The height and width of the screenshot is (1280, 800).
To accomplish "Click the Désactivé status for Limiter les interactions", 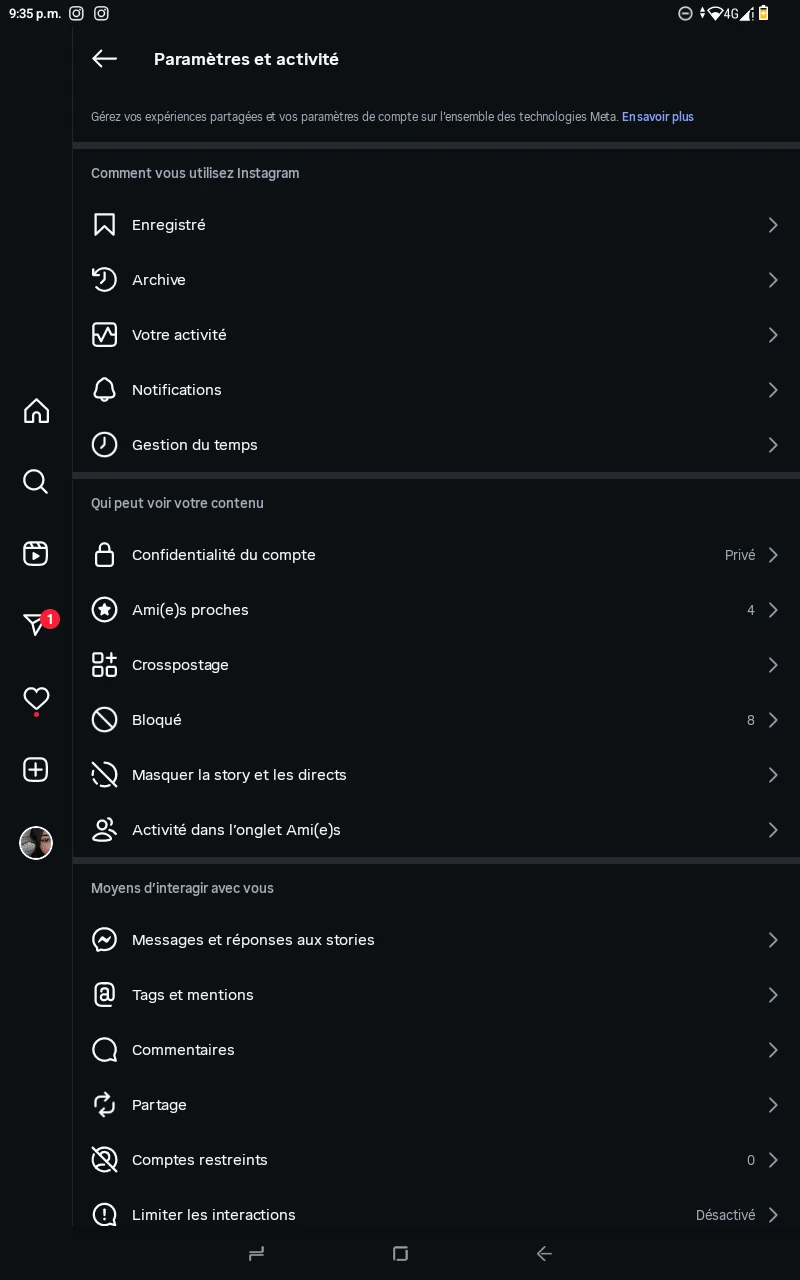I will 725,1215.
